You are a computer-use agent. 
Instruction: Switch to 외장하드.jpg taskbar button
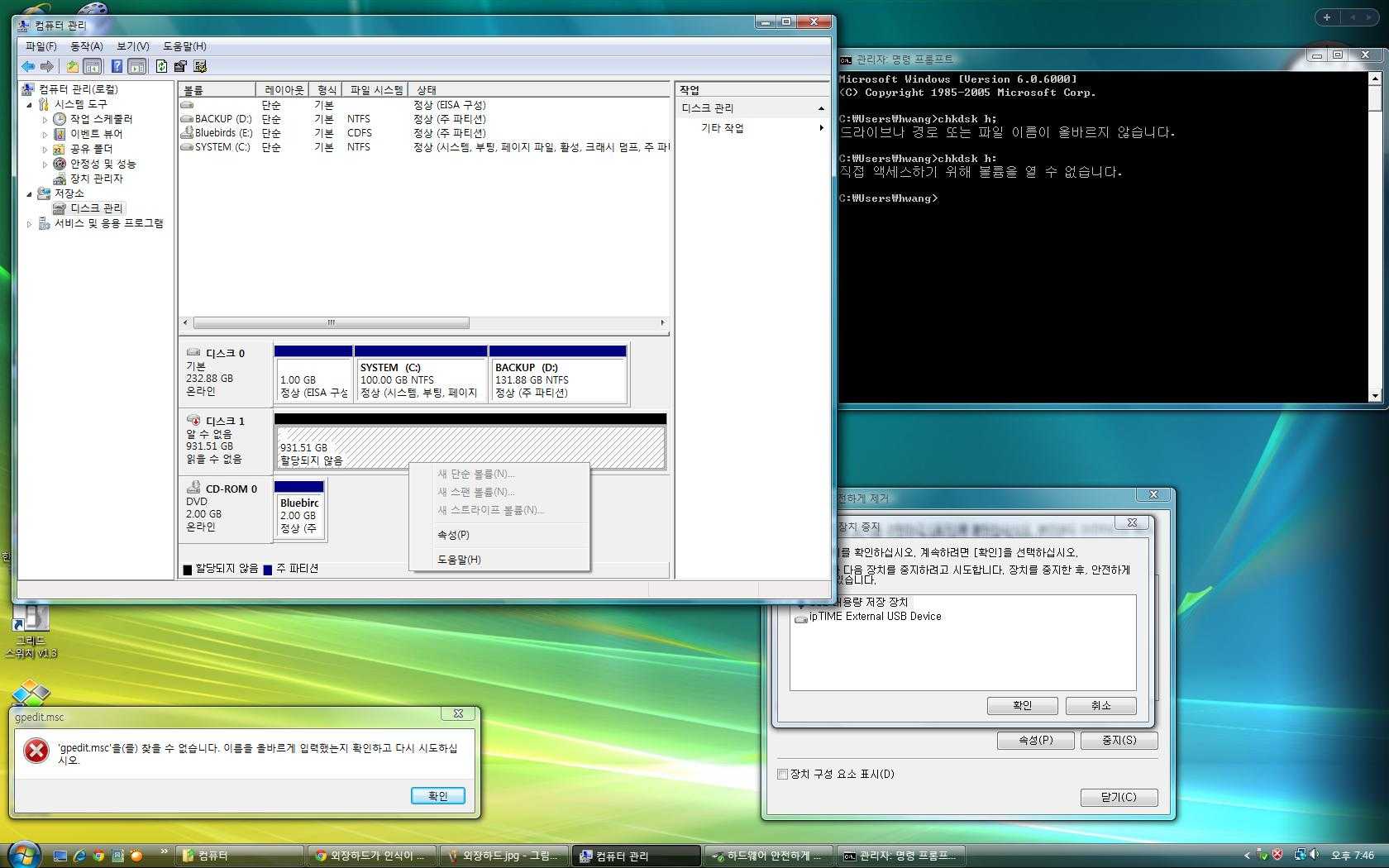504,856
